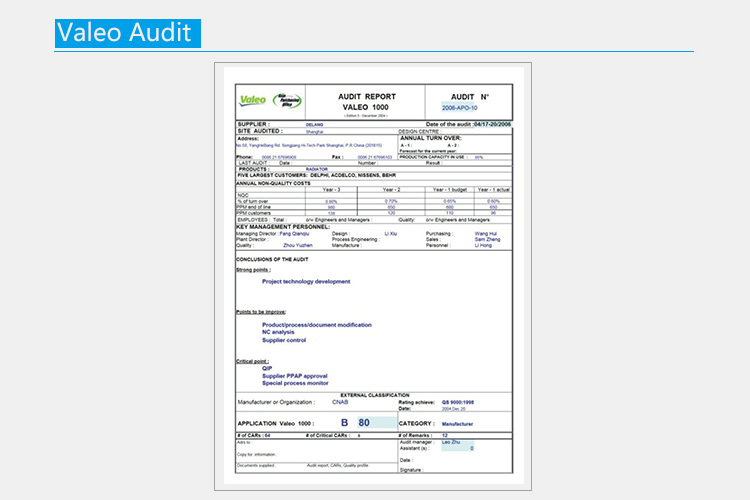Click the '# of Remarks :' label
750x500 pixels.
415,435
